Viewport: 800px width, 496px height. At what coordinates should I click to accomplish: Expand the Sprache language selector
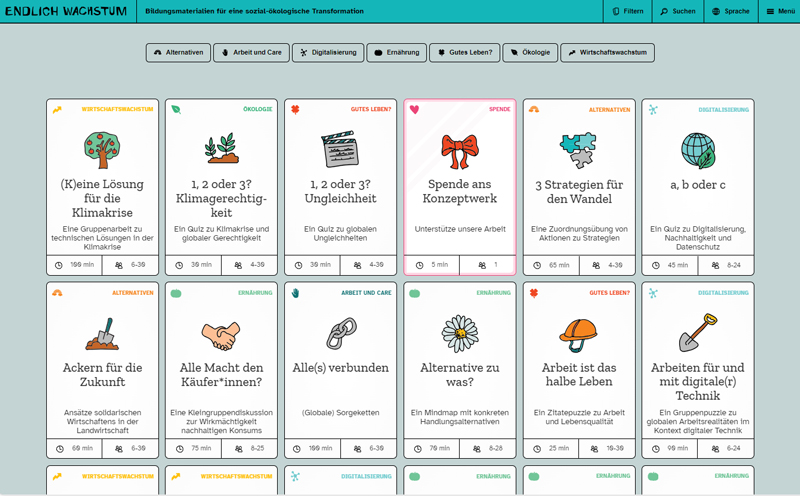[x=730, y=11]
